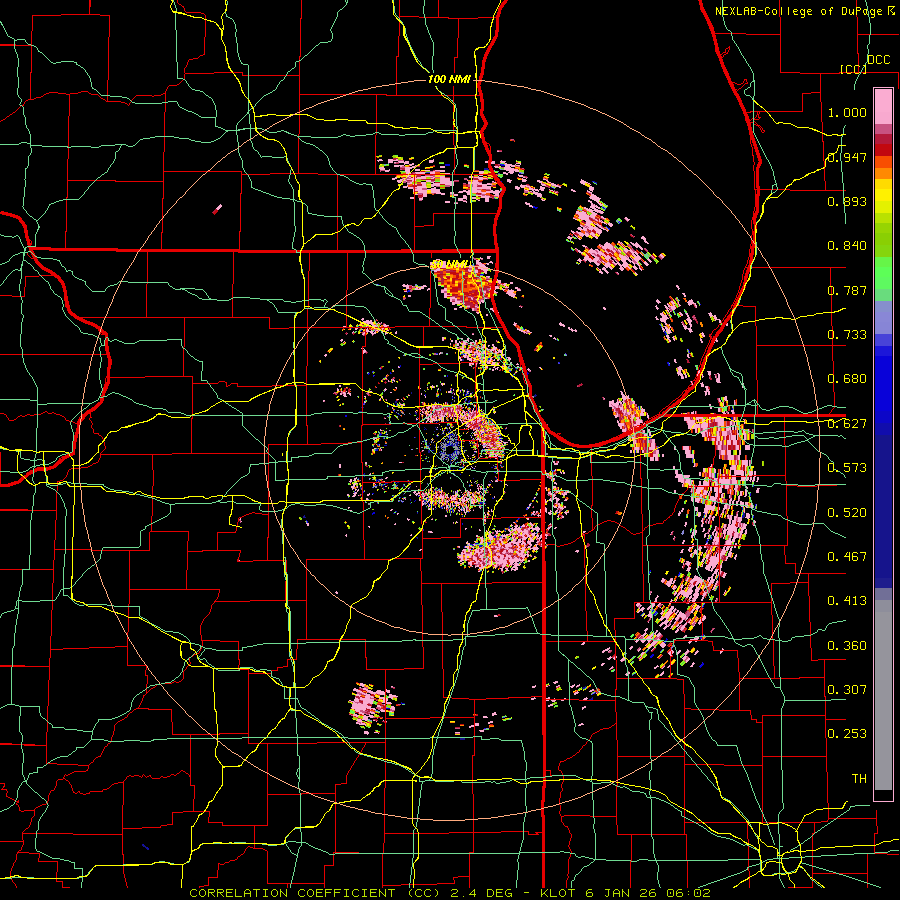Pick the pink segment of the color bar
This screenshot has width=900, height=900.
(x=883, y=106)
